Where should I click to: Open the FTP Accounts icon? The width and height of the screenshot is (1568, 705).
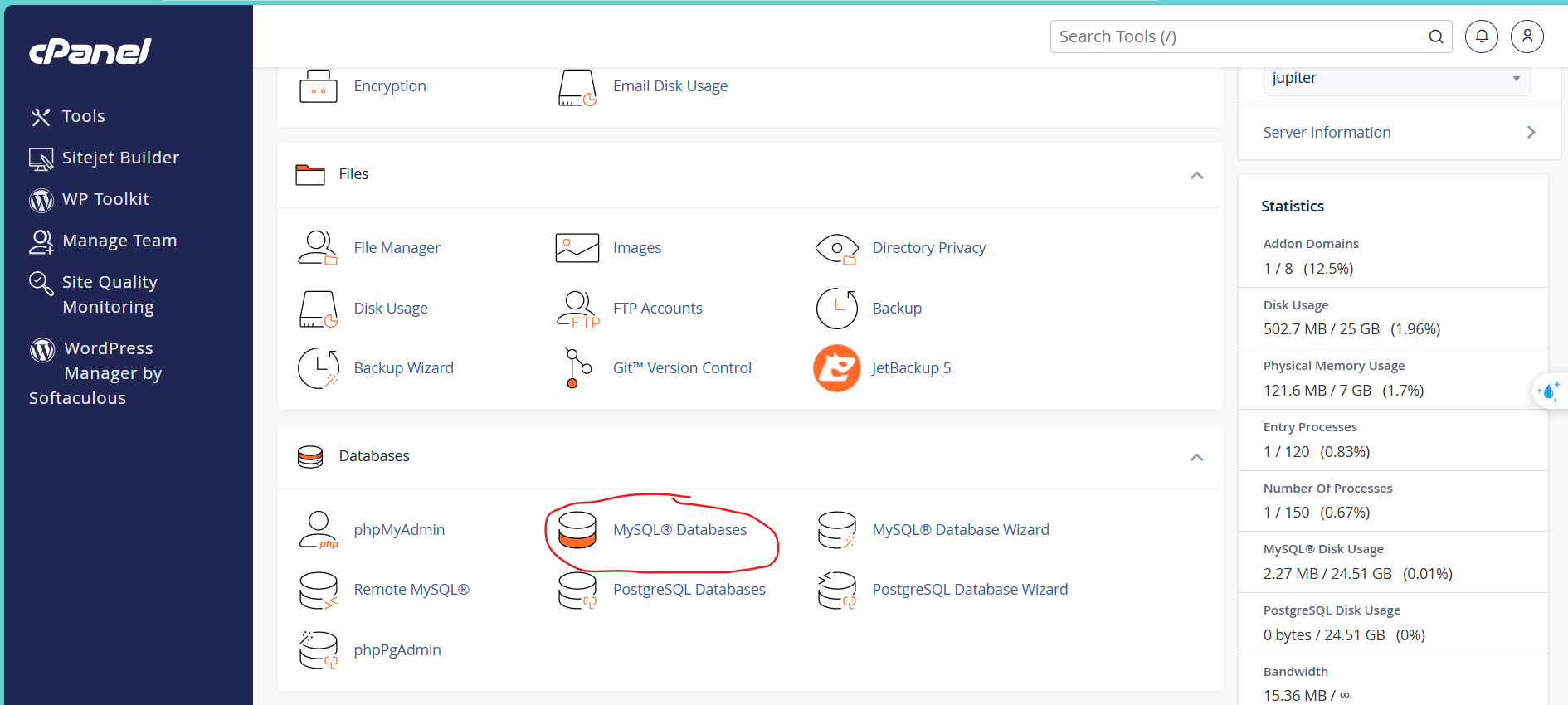tap(577, 309)
